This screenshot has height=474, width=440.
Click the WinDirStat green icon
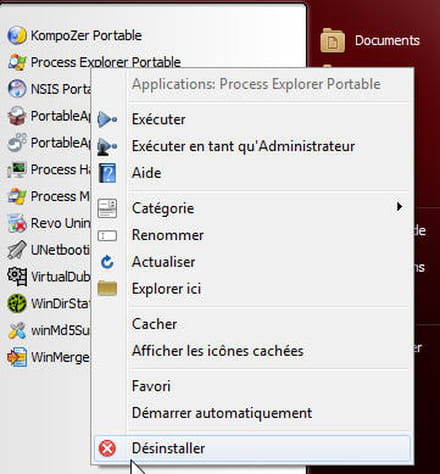17,303
